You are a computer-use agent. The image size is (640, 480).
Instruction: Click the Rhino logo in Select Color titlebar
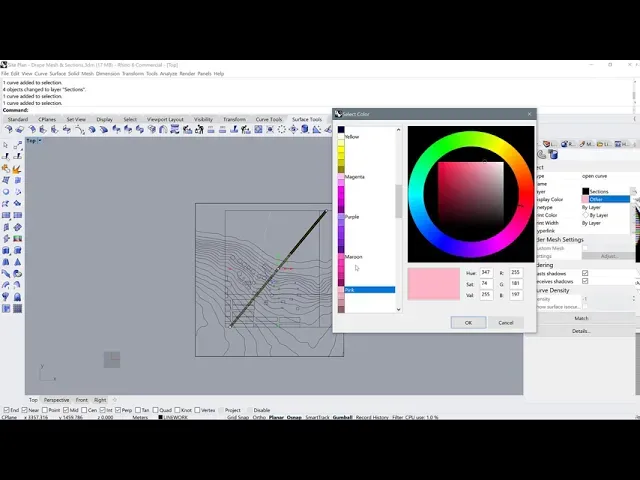click(x=338, y=114)
